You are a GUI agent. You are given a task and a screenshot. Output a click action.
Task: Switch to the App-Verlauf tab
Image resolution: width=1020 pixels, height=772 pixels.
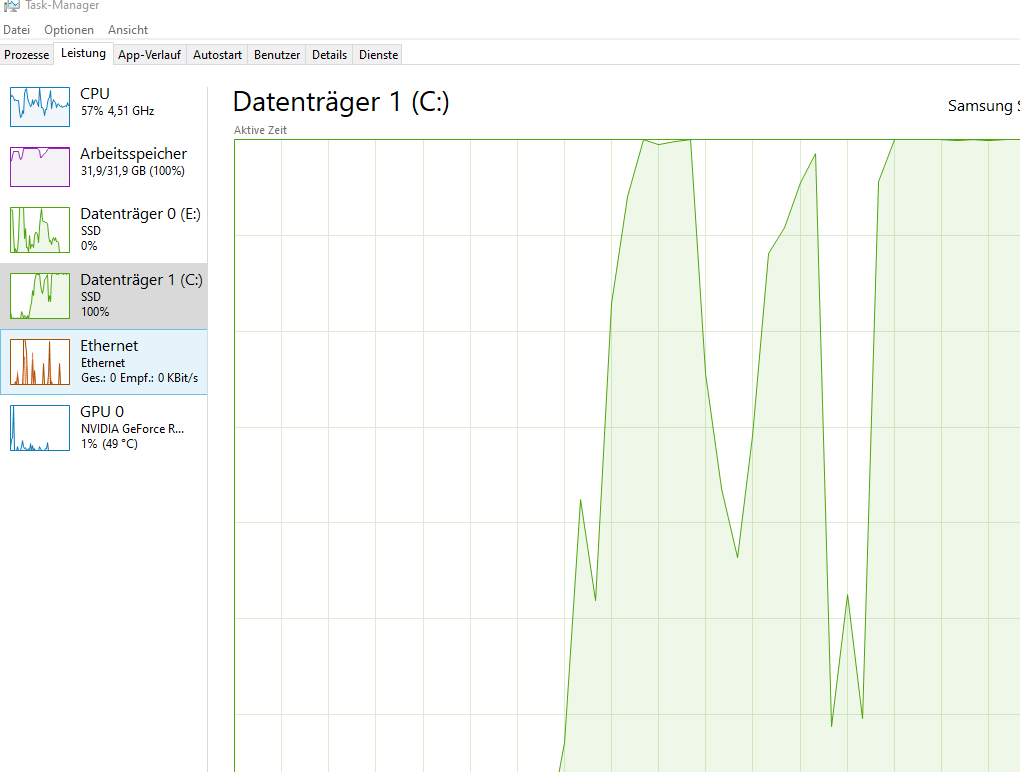tap(149, 55)
